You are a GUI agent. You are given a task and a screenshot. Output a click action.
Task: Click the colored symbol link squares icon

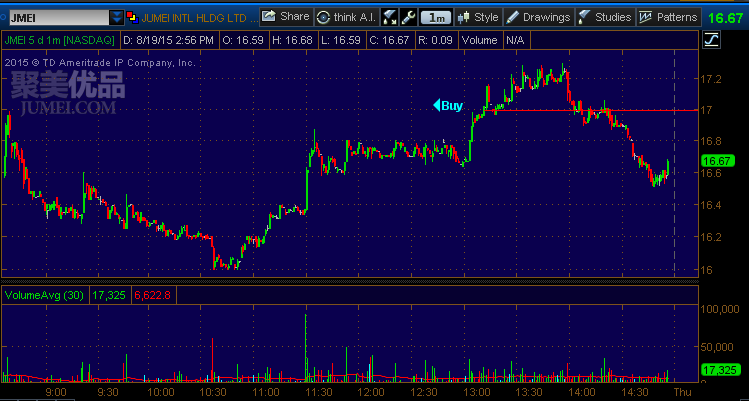(x=132, y=17)
